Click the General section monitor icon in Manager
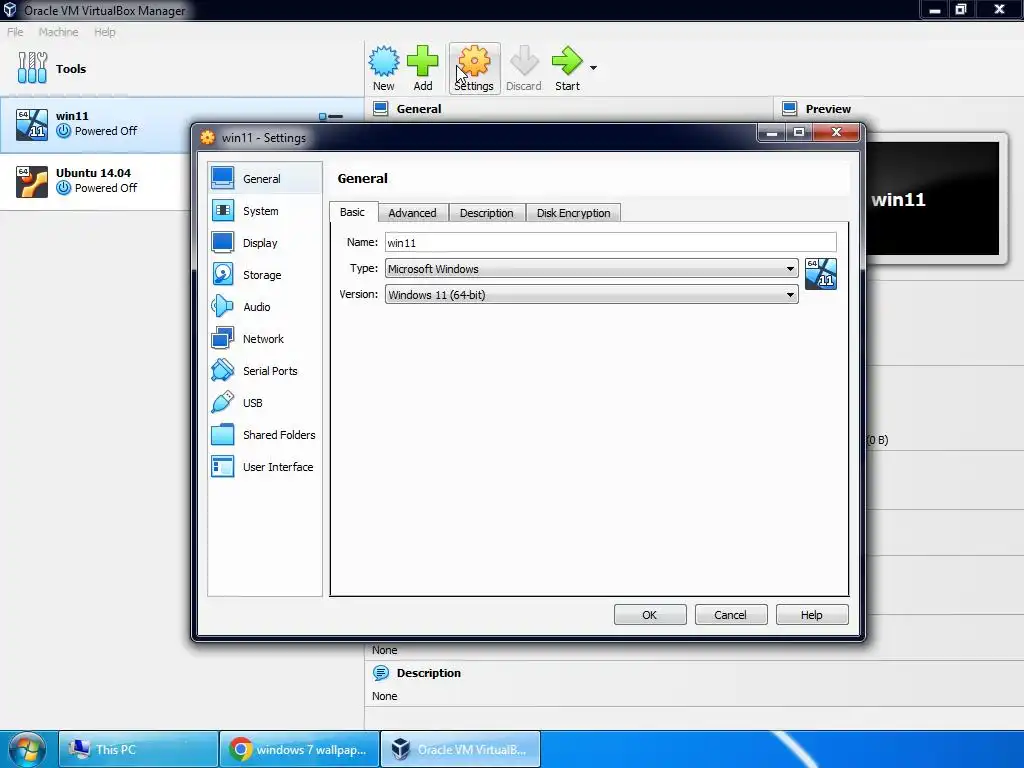Image resolution: width=1024 pixels, height=768 pixels. point(381,108)
